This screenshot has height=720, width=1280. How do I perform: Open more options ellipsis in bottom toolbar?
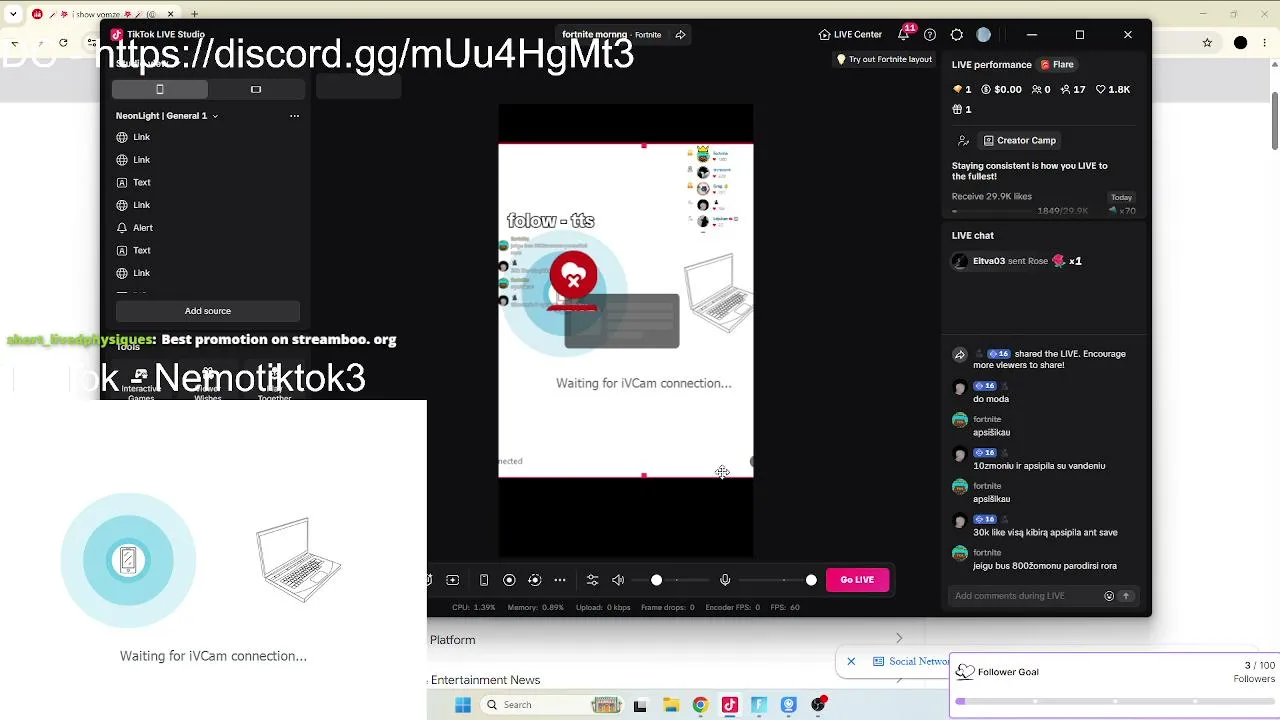pos(560,580)
